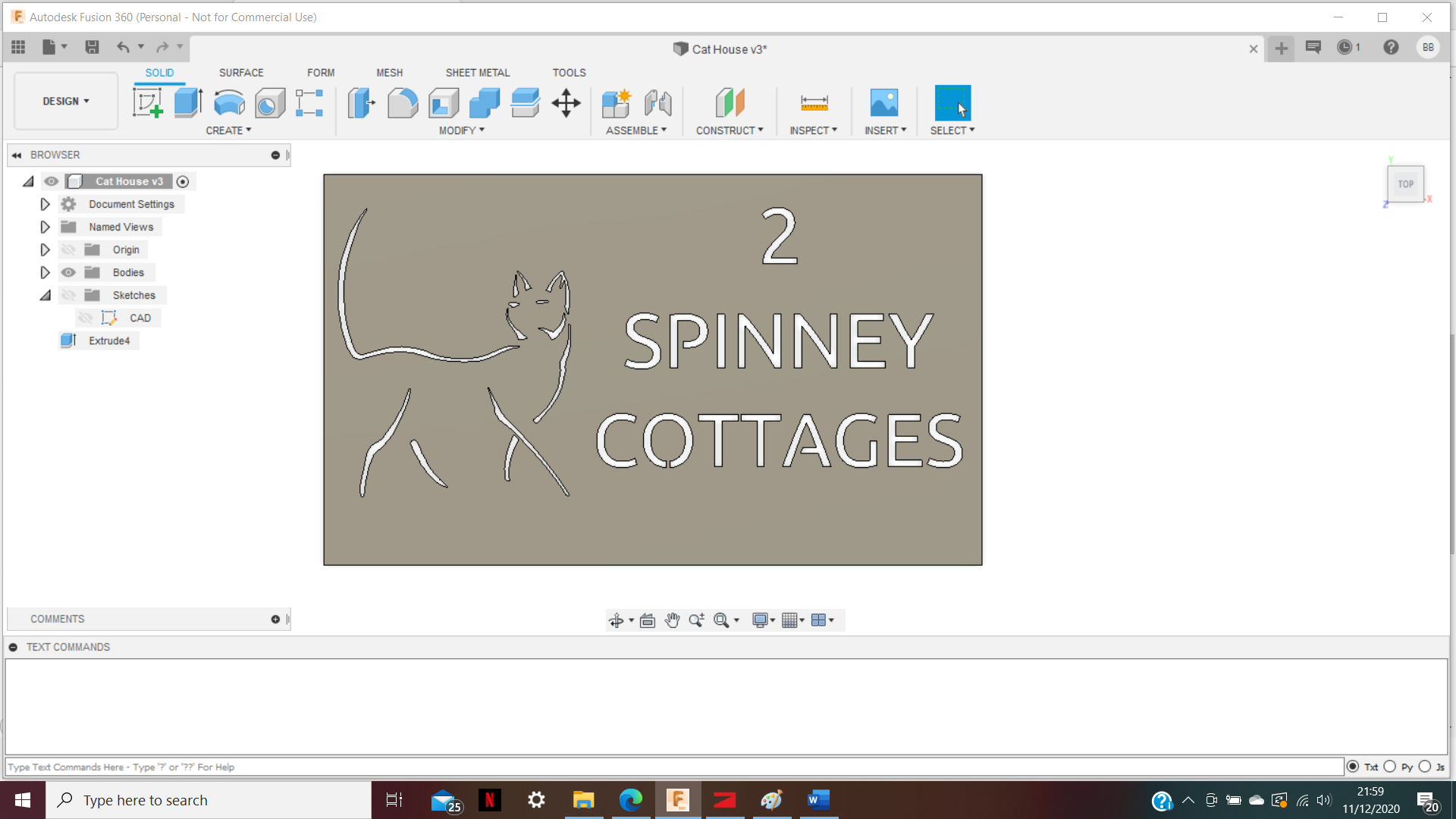Click the Insert image icon
This screenshot has width=1456, height=819.
tap(883, 102)
